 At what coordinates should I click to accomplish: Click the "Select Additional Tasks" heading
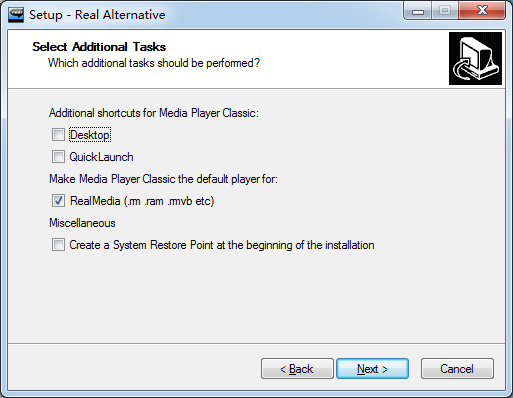coord(99,47)
